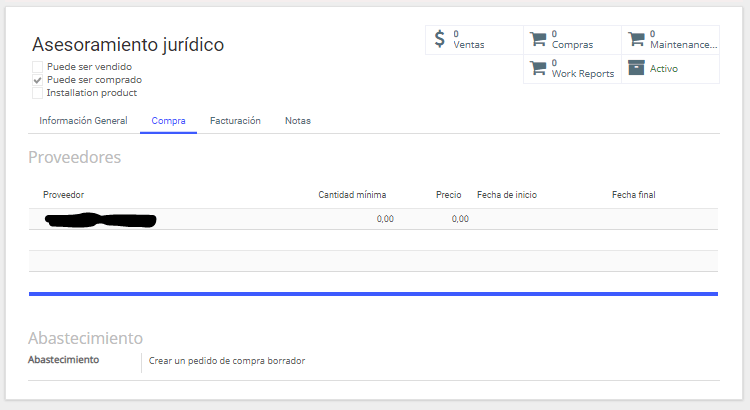Click the Maintenance shopping cart icon

point(636,39)
